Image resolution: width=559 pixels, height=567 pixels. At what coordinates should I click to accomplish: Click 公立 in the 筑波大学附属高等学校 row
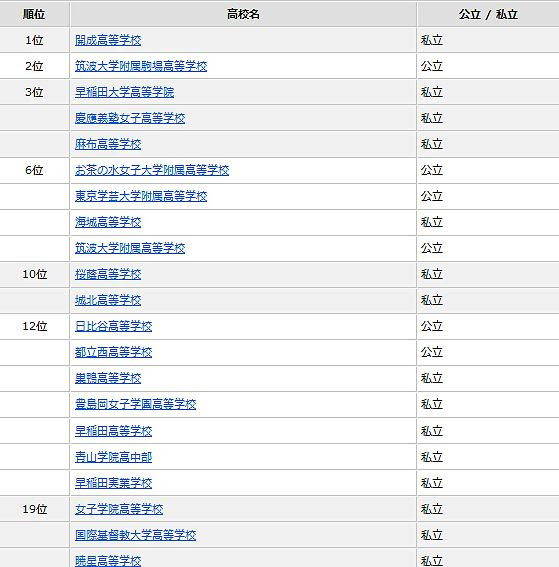click(x=432, y=248)
